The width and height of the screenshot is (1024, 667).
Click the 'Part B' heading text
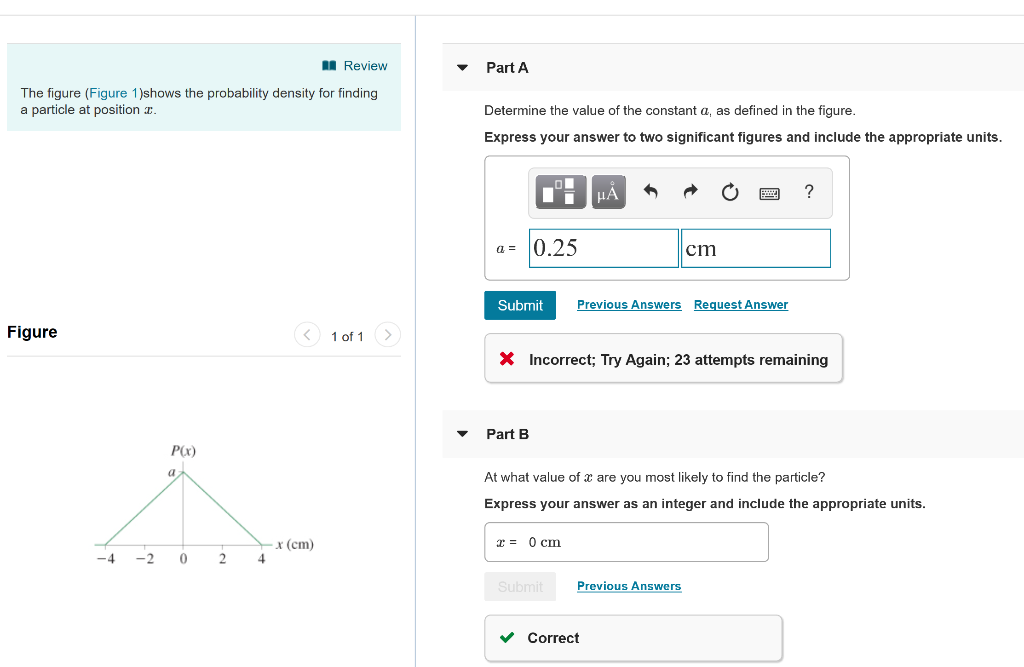(x=507, y=434)
